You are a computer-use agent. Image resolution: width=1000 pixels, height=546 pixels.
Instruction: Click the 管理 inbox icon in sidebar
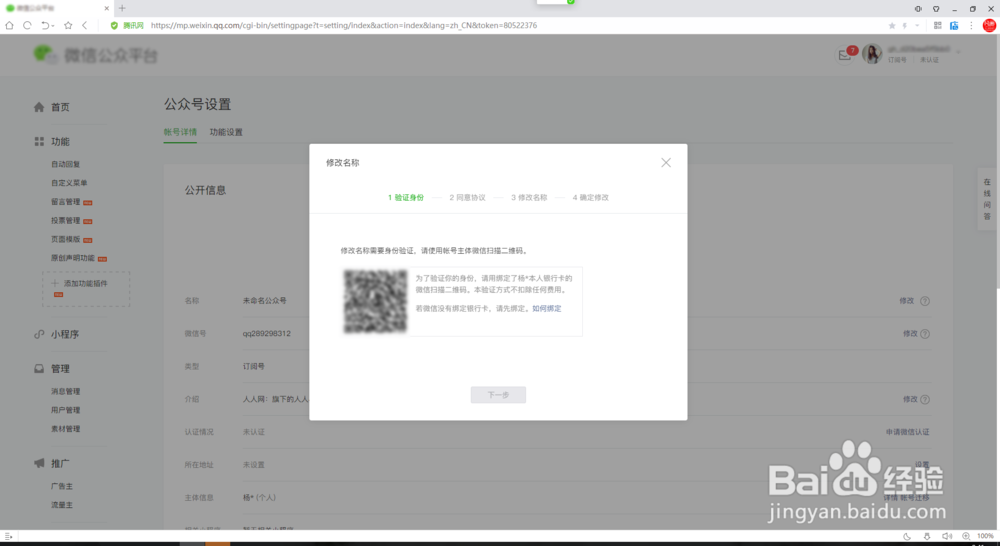pyautogui.click(x=39, y=369)
